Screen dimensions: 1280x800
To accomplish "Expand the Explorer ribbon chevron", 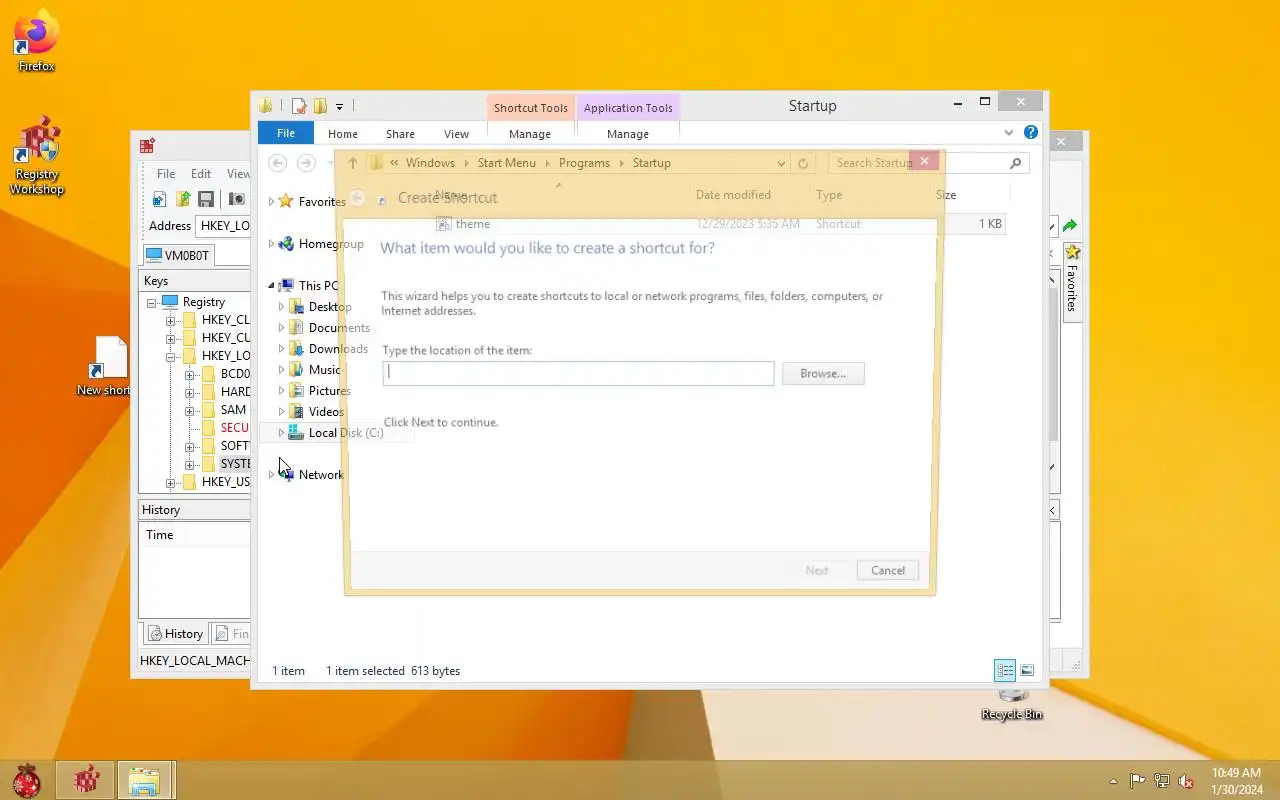I will [x=1009, y=132].
